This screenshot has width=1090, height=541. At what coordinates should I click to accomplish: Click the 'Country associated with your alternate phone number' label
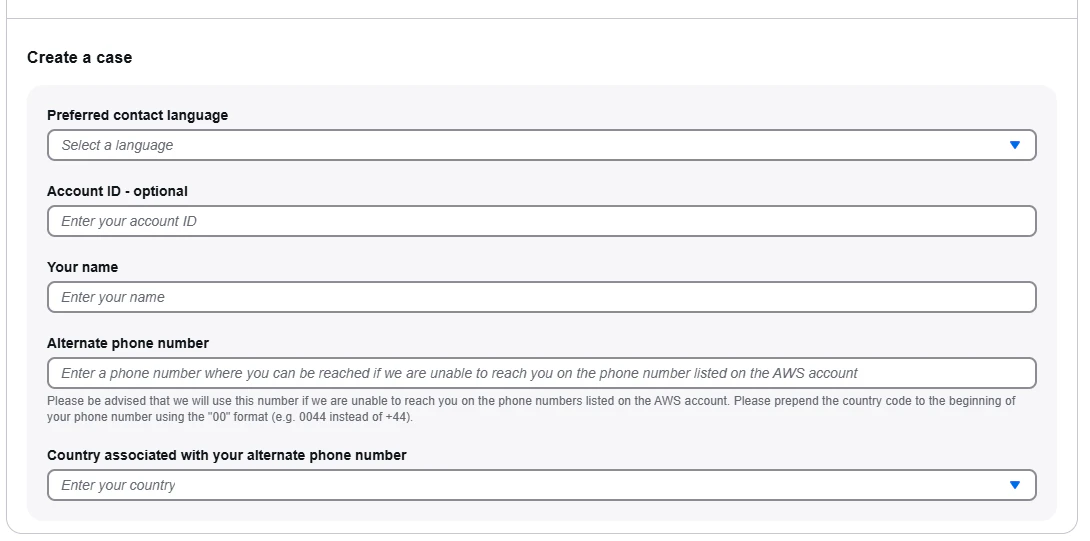(227, 455)
